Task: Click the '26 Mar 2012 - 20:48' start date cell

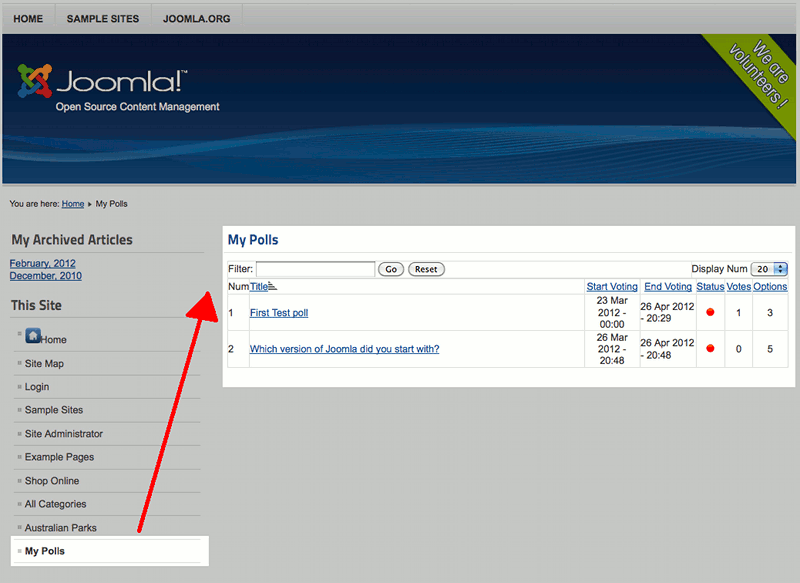Action: (x=612, y=349)
